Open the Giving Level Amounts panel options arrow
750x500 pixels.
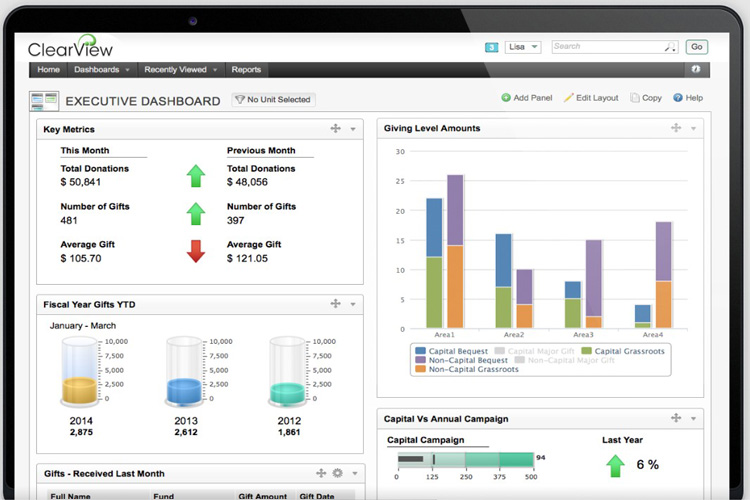[x=694, y=128]
